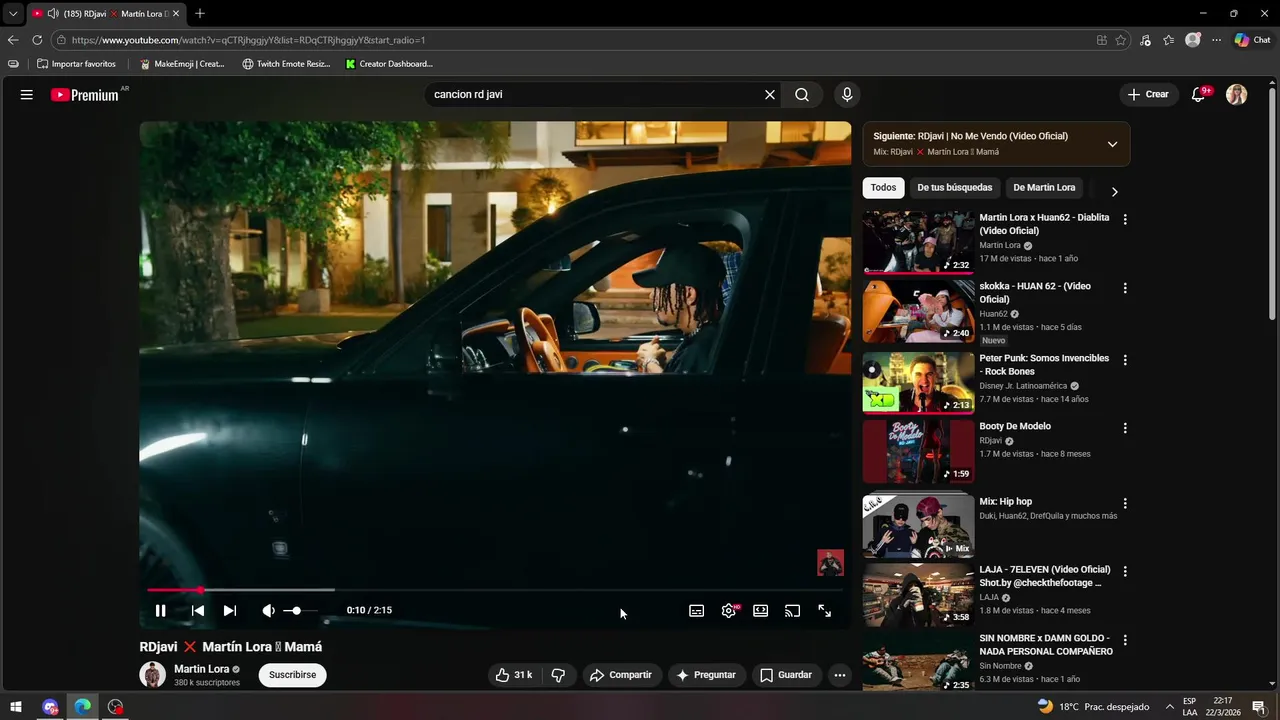Open the Creator Dashboard bookmark

389,64
